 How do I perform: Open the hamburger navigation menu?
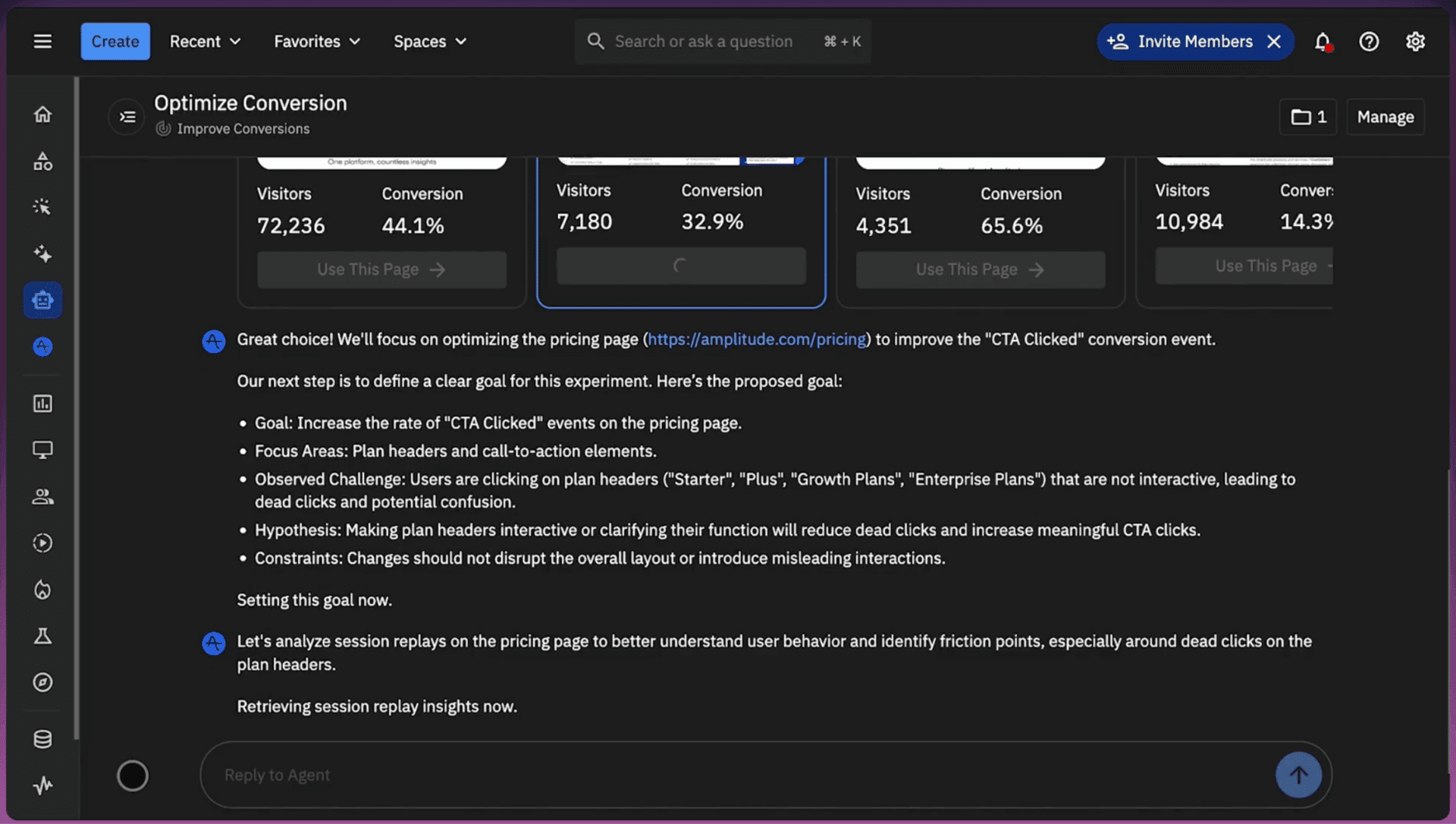[x=43, y=41]
